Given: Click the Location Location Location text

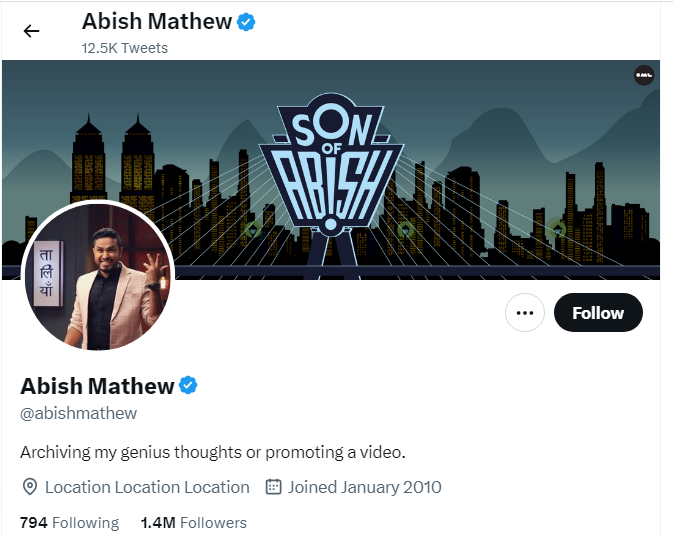Looking at the screenshot, I should click(147, 487).
